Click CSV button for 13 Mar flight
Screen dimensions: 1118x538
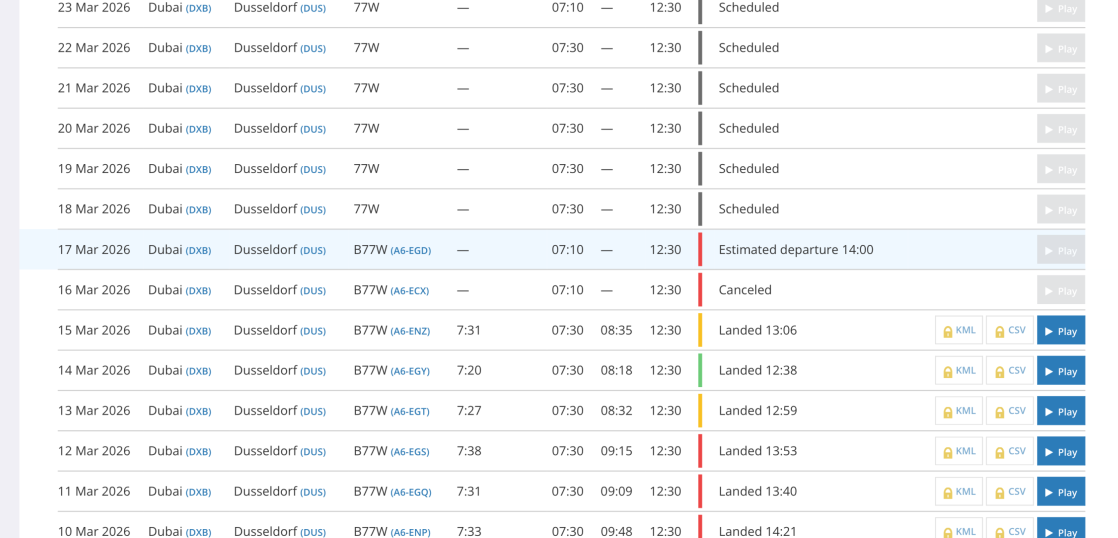click(1009, 411)
